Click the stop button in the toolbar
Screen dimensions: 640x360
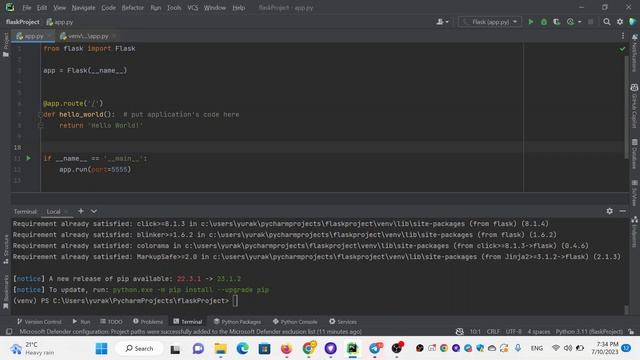pos(590,22)
